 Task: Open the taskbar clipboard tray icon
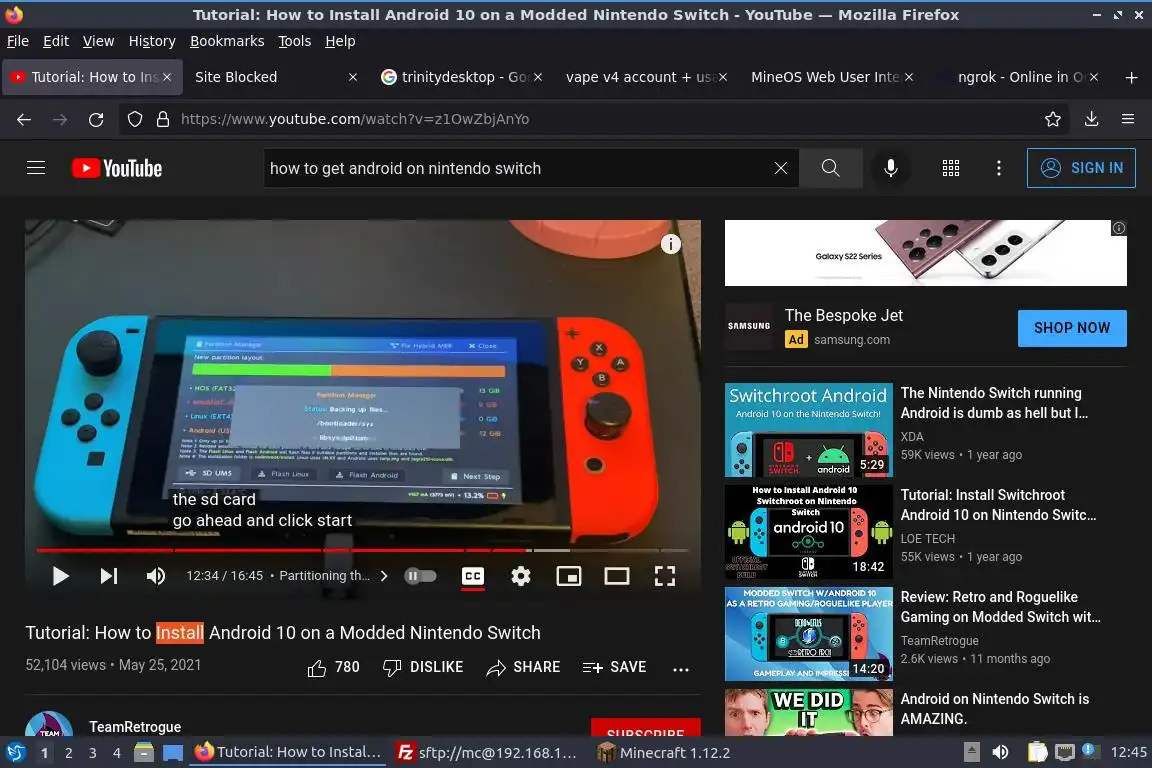coord(1037,753)
